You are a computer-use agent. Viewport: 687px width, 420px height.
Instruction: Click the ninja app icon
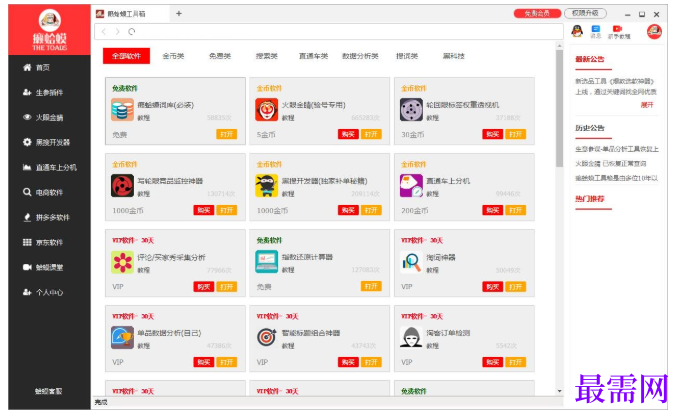(x=266, y=186)
